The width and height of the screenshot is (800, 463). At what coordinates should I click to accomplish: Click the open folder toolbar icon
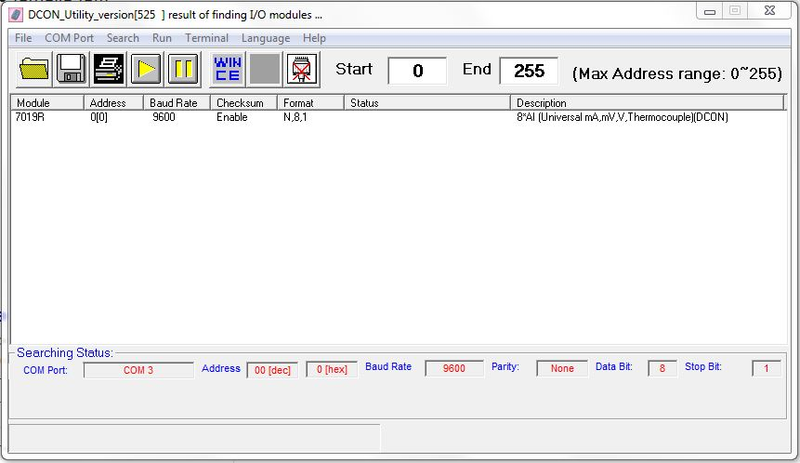coord(33,70)
